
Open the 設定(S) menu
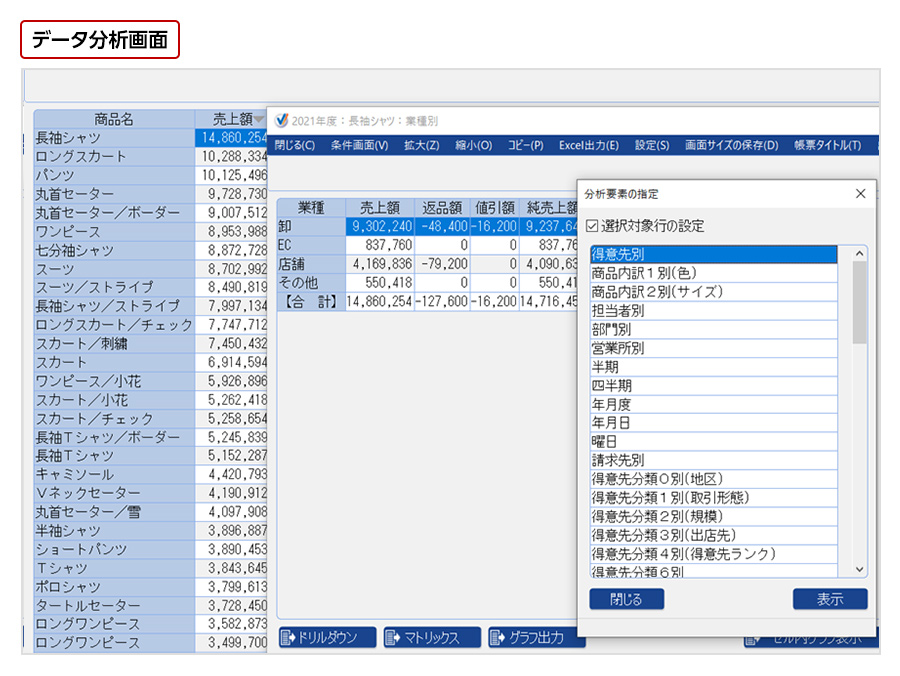pyautogui.click(x=652, y=145)
